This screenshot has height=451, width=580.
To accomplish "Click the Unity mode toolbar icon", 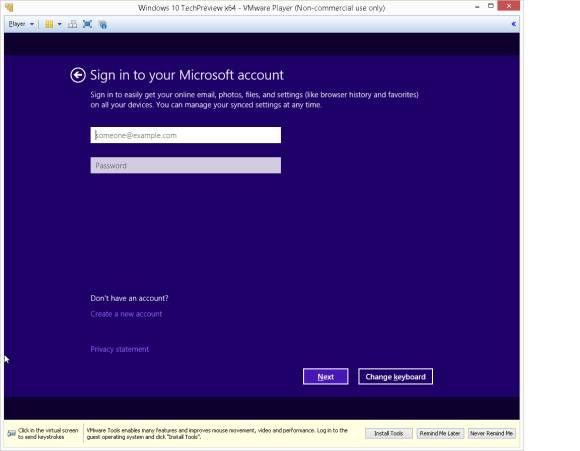I will click(103, 24).
